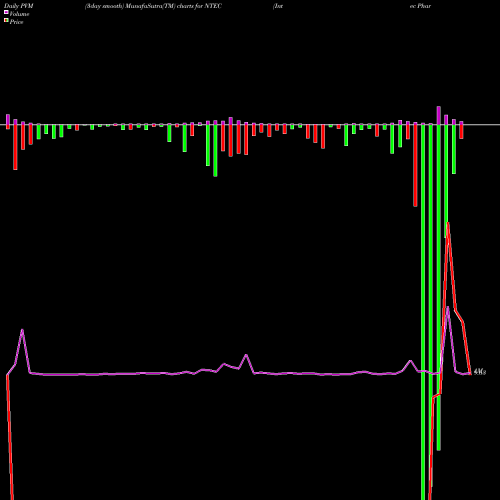Select the 'Price' legend label

(16, 22)
